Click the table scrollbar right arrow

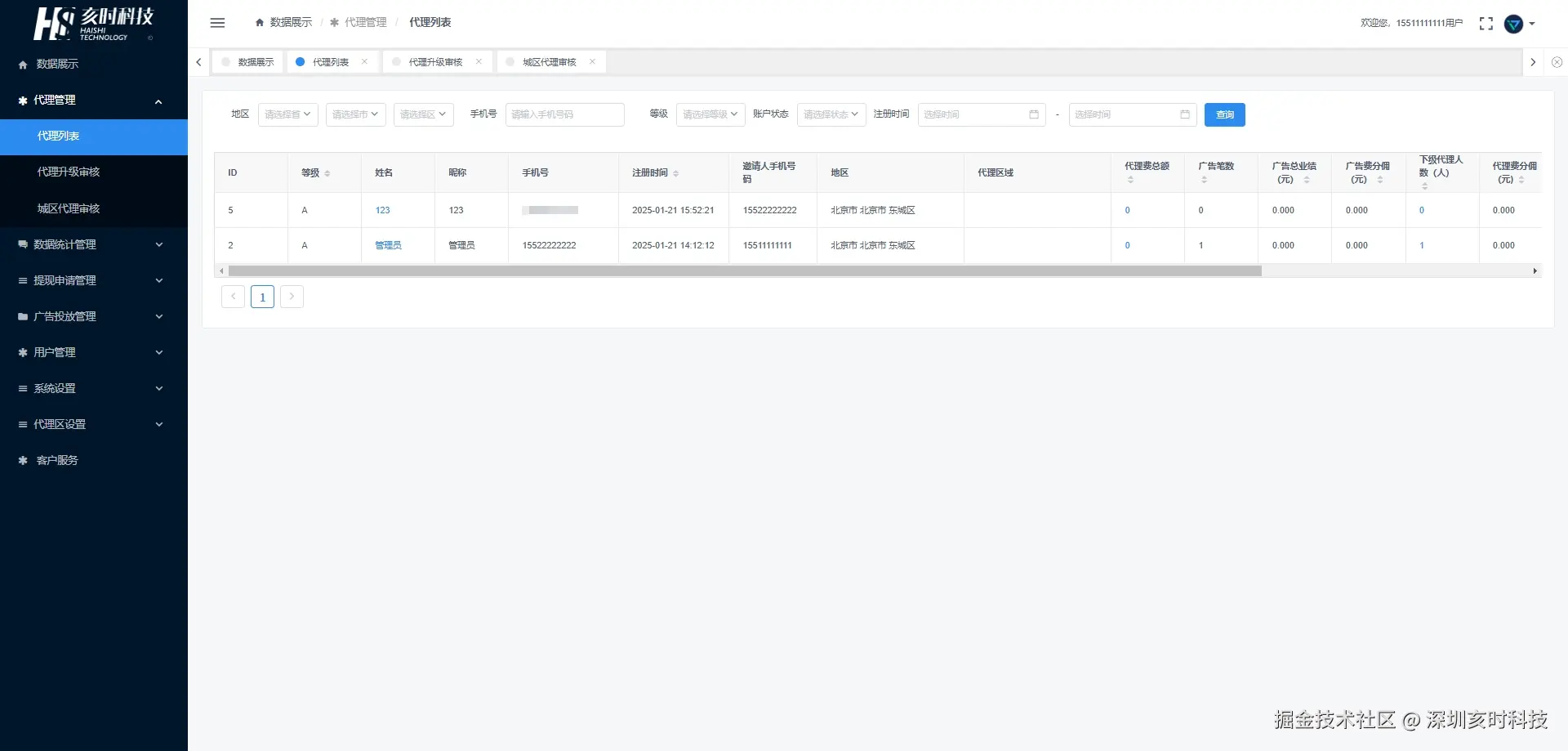click(x=1535, y=270)
